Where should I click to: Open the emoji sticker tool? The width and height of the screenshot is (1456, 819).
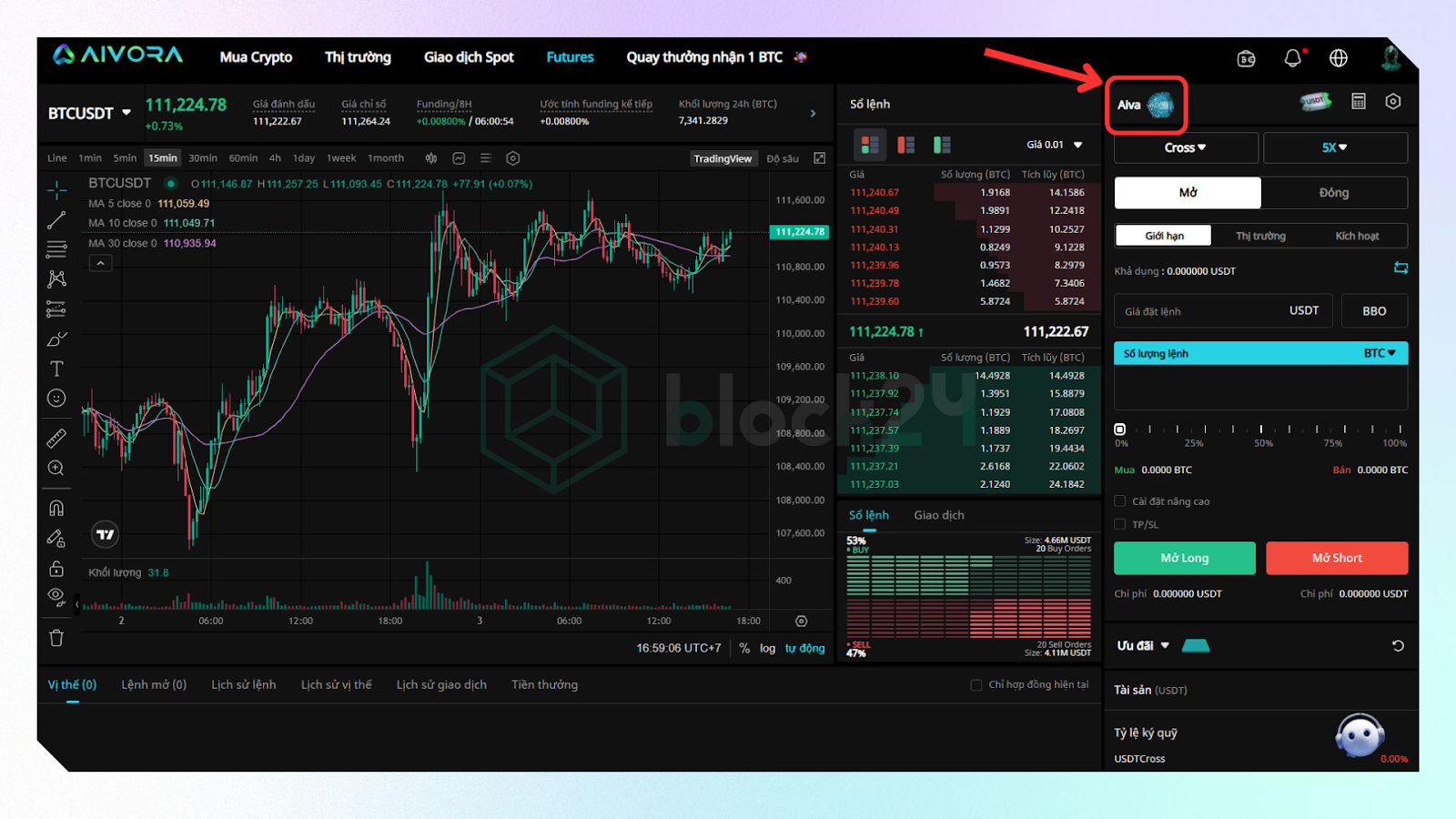click(56, 398)
